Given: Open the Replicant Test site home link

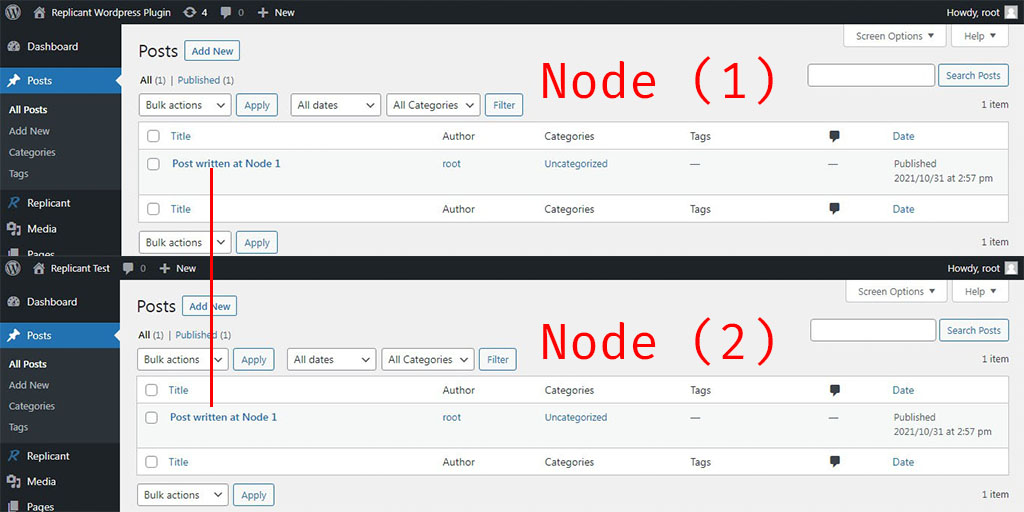Looking at the screenshot, I should pos(72,268).
